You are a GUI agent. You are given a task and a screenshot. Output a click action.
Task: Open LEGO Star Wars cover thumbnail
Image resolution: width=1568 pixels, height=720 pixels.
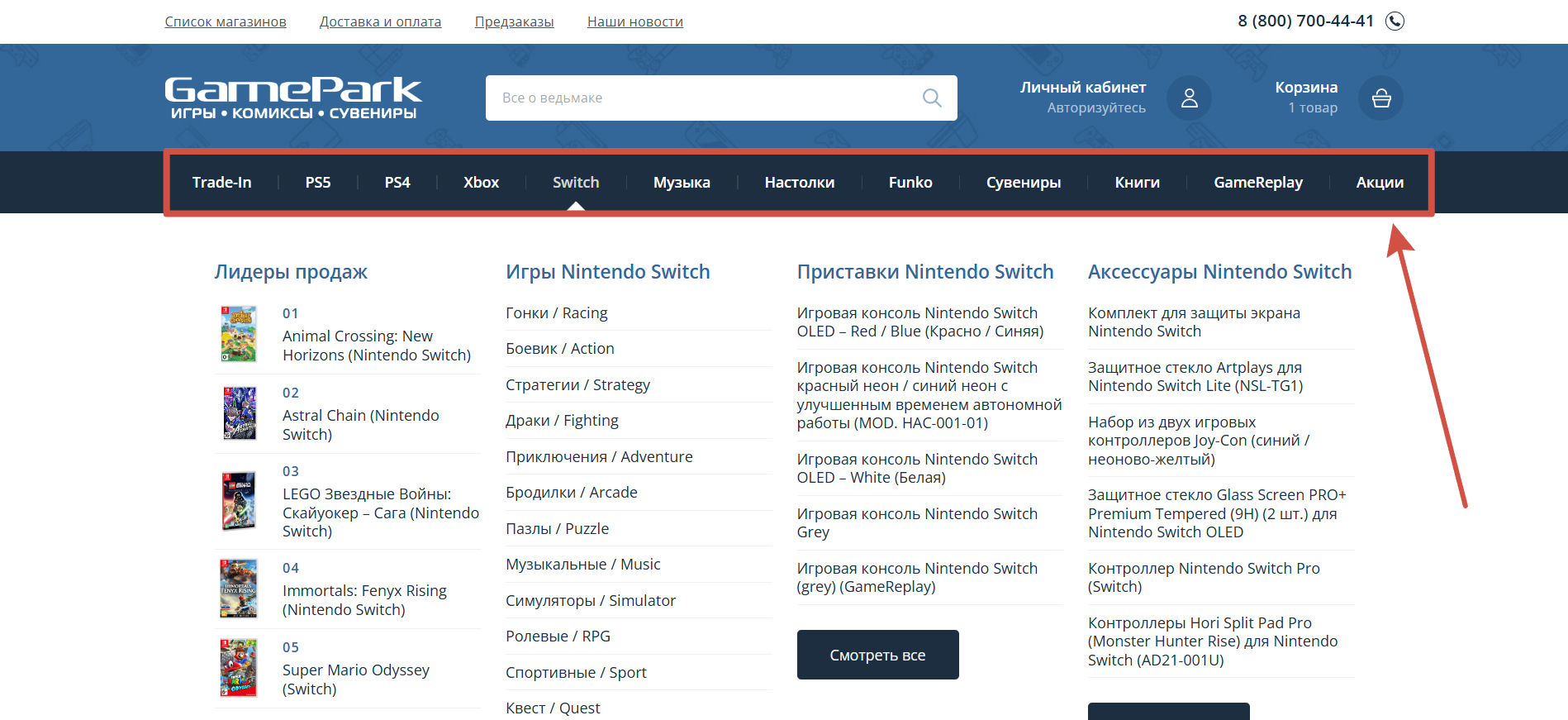coord(239,501)
